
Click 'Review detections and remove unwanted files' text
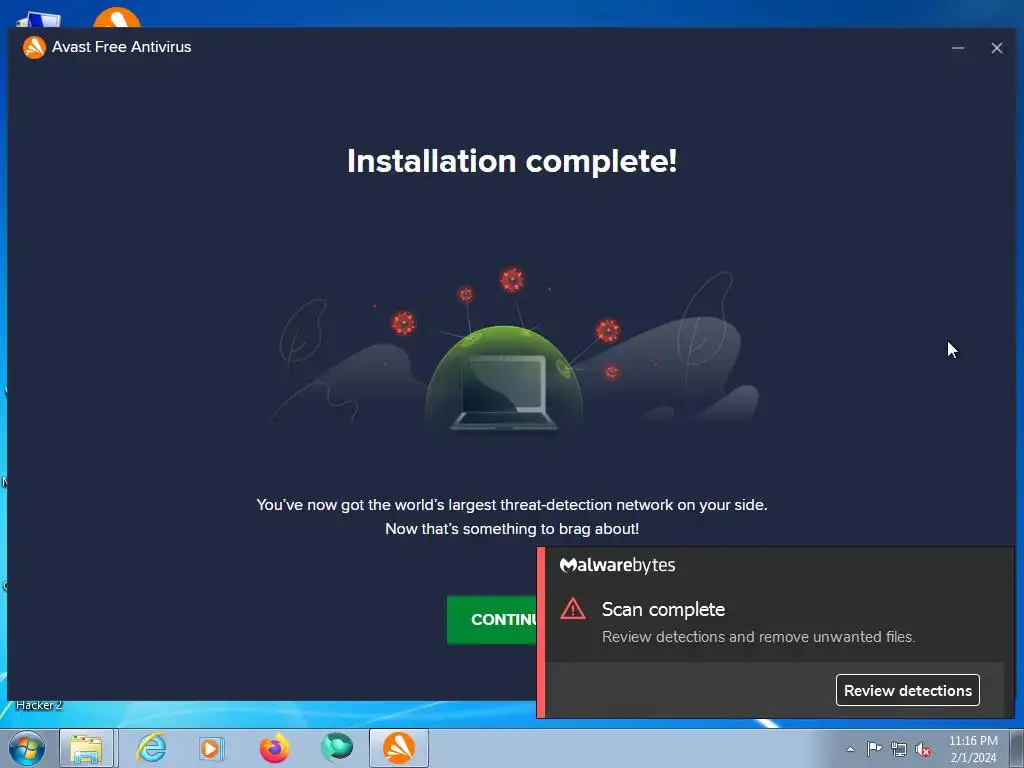(758, 637)
